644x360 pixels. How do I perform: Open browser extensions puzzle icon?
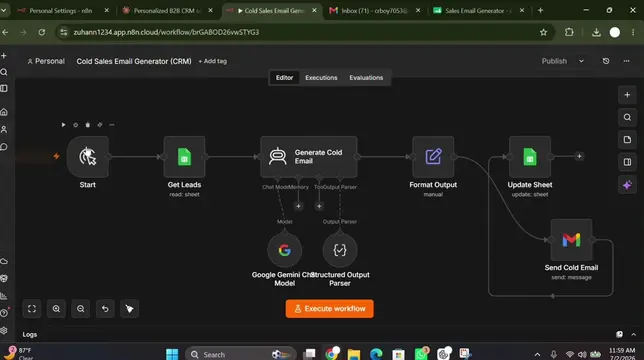(569, 32)
